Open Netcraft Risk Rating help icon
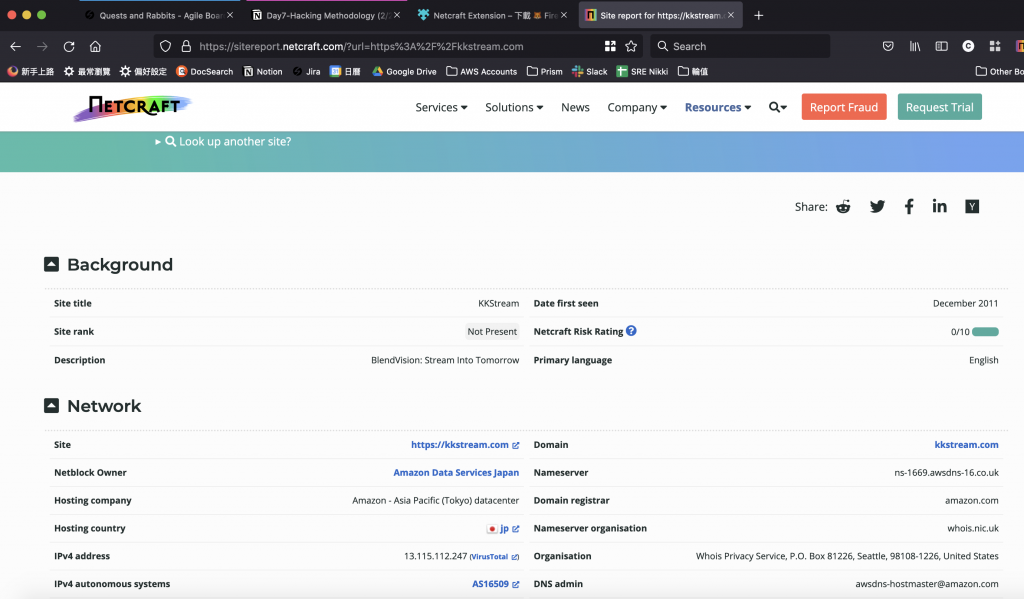 click(x=631, y=331)
